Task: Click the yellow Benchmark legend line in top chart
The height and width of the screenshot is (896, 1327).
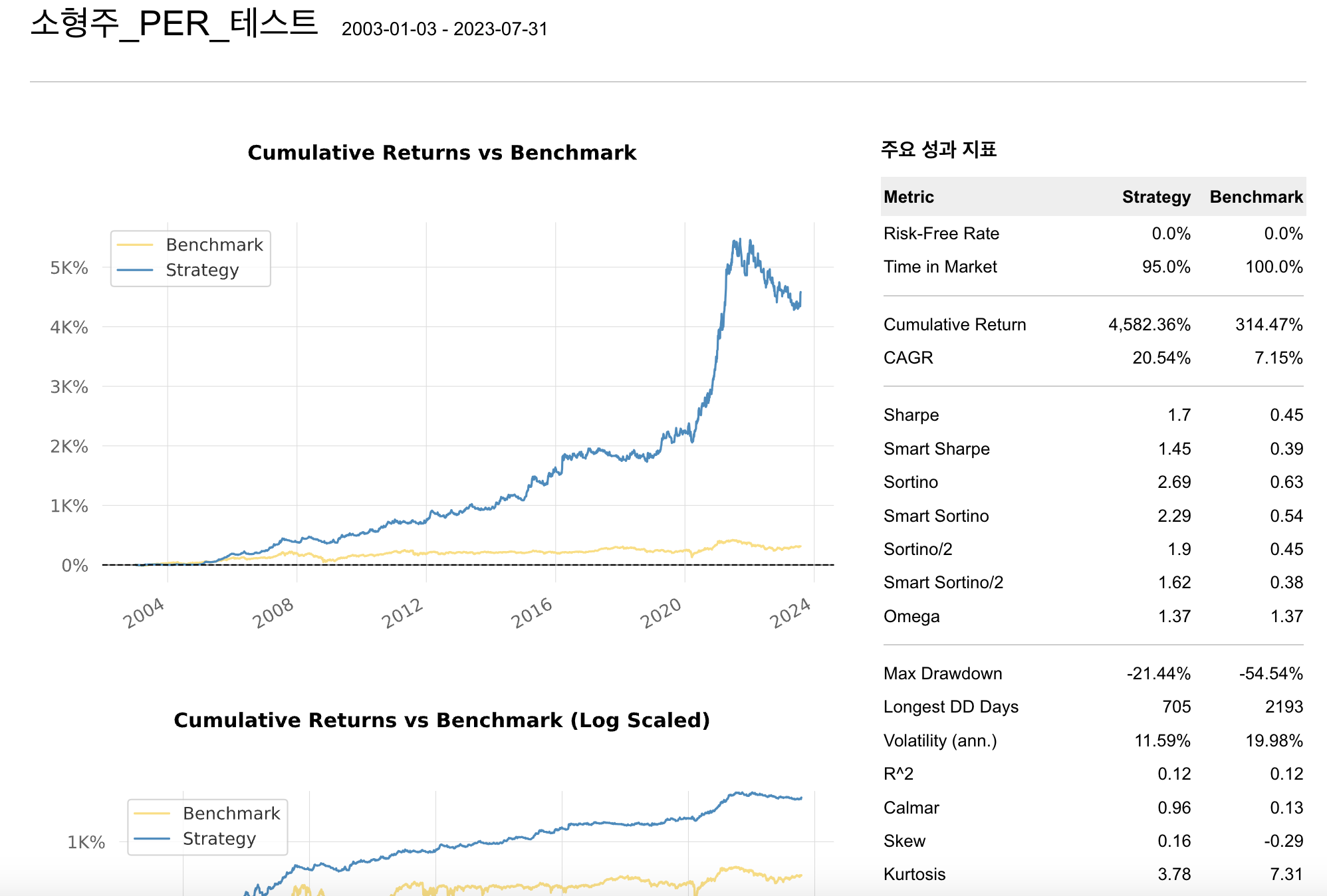Action: click(135, 245)
